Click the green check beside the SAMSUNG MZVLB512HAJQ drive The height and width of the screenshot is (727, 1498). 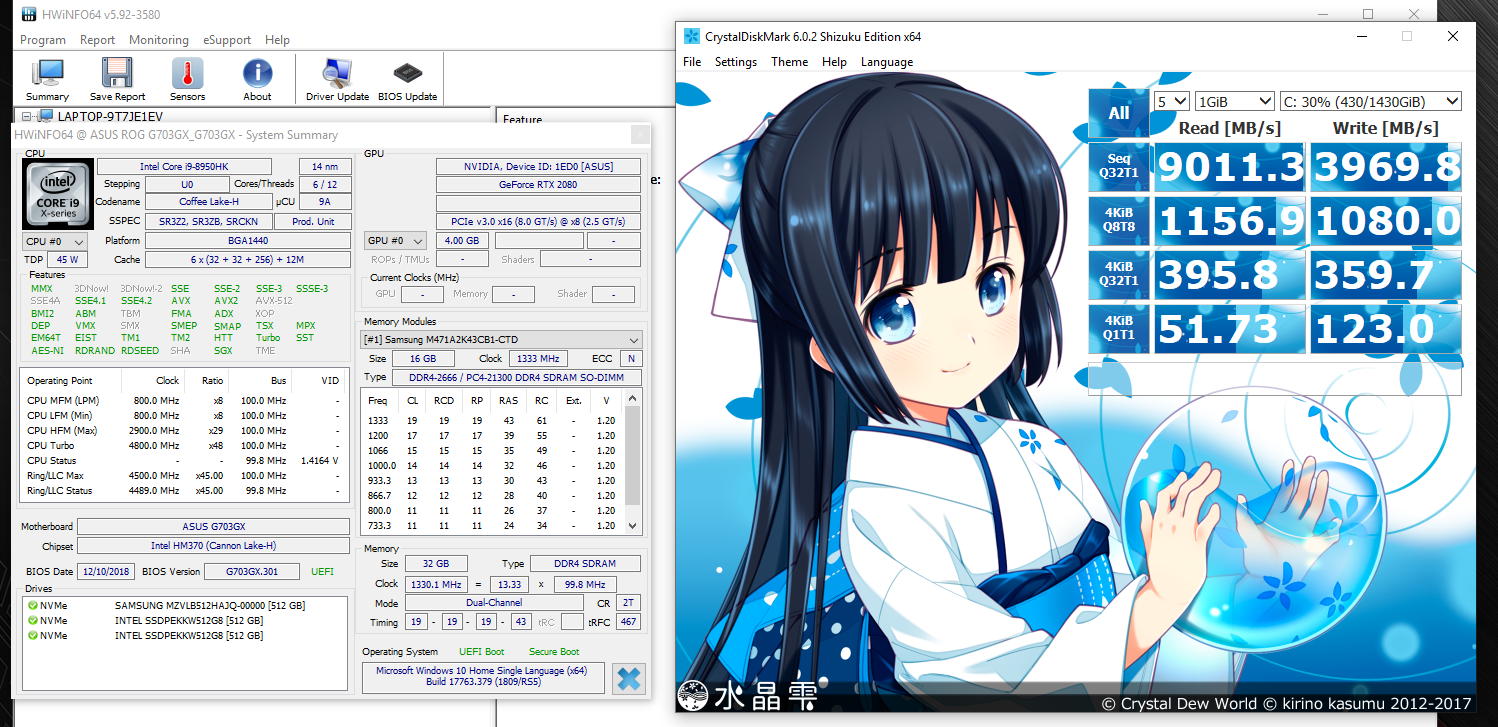tap(32, 606)
